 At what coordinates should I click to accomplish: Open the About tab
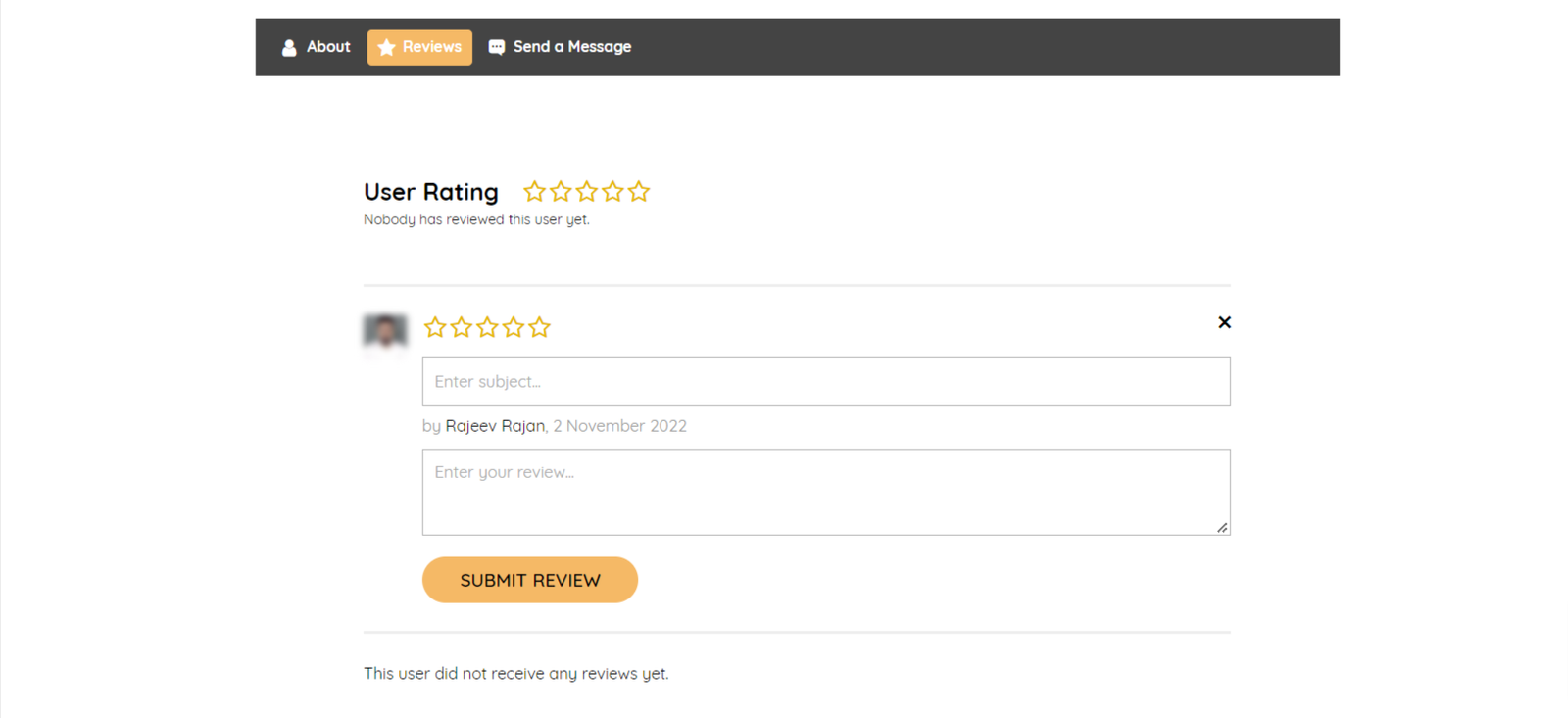316,47
